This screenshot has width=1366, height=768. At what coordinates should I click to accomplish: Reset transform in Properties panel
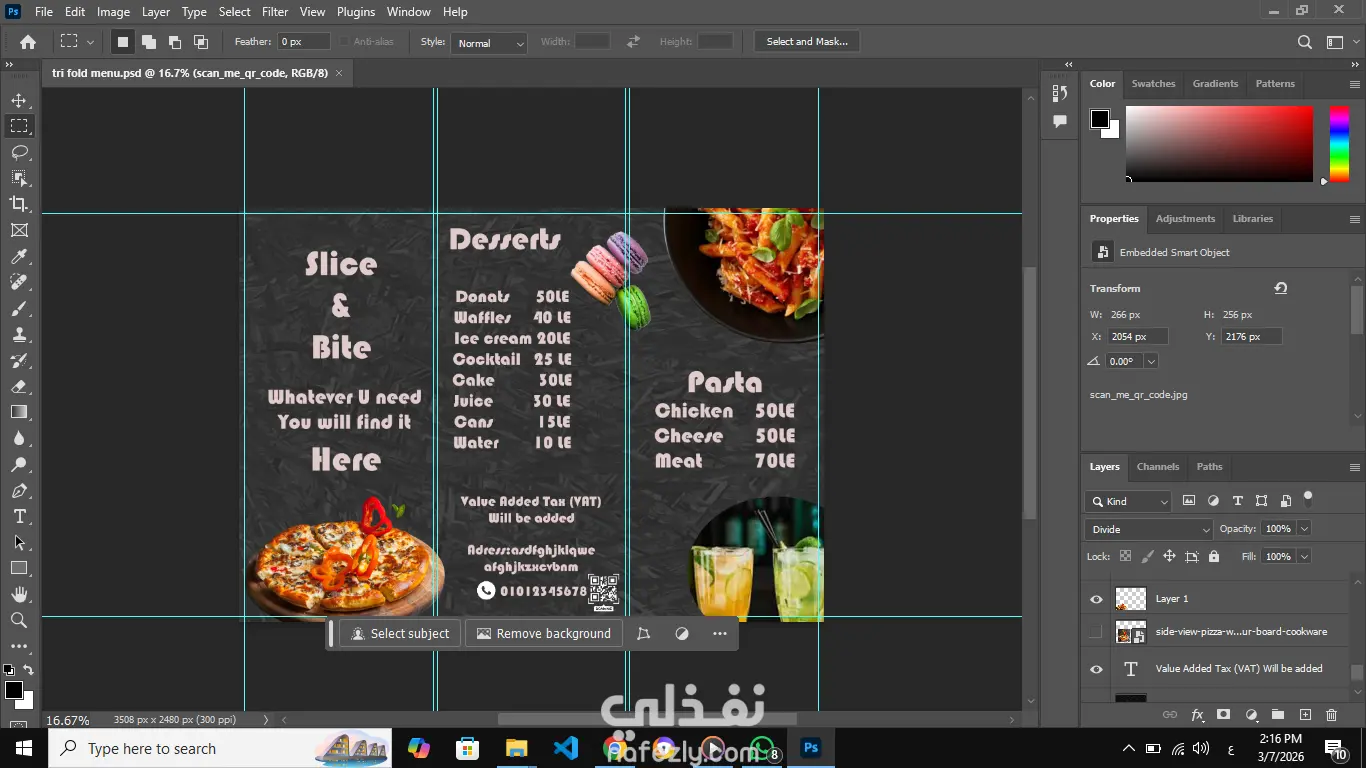point(1280,288)
